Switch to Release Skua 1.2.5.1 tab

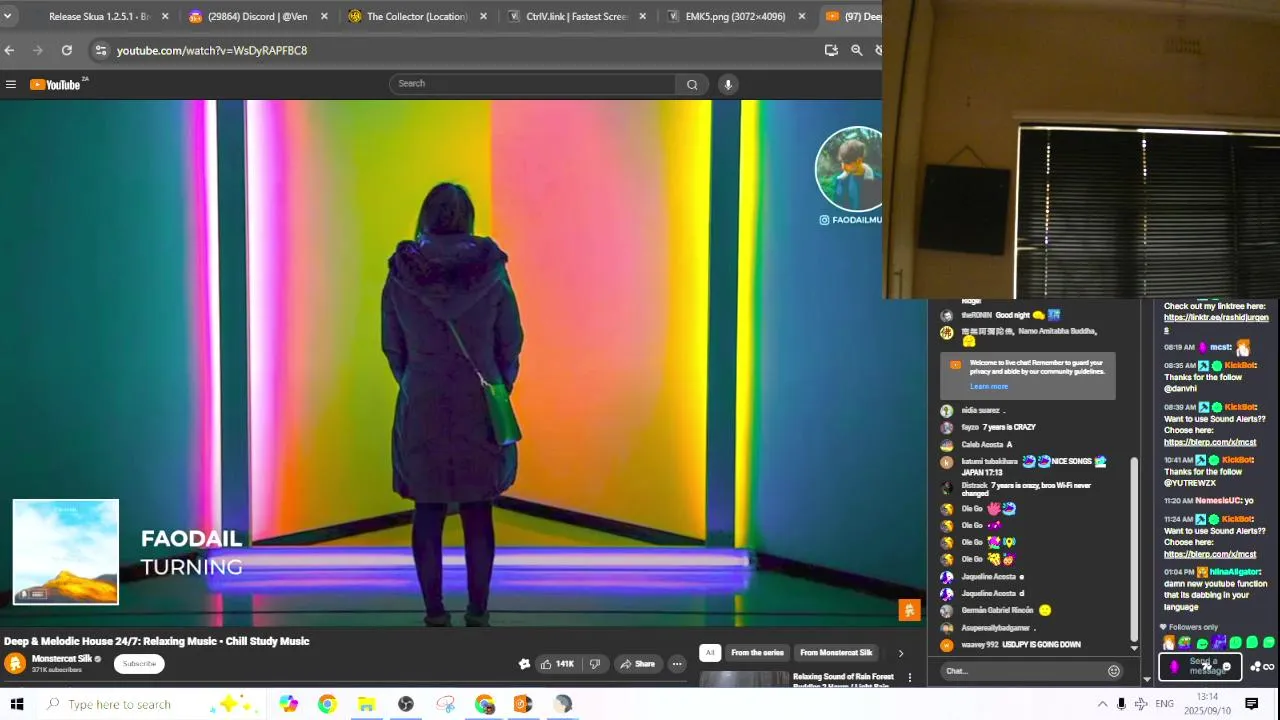[x=98, y=16]
